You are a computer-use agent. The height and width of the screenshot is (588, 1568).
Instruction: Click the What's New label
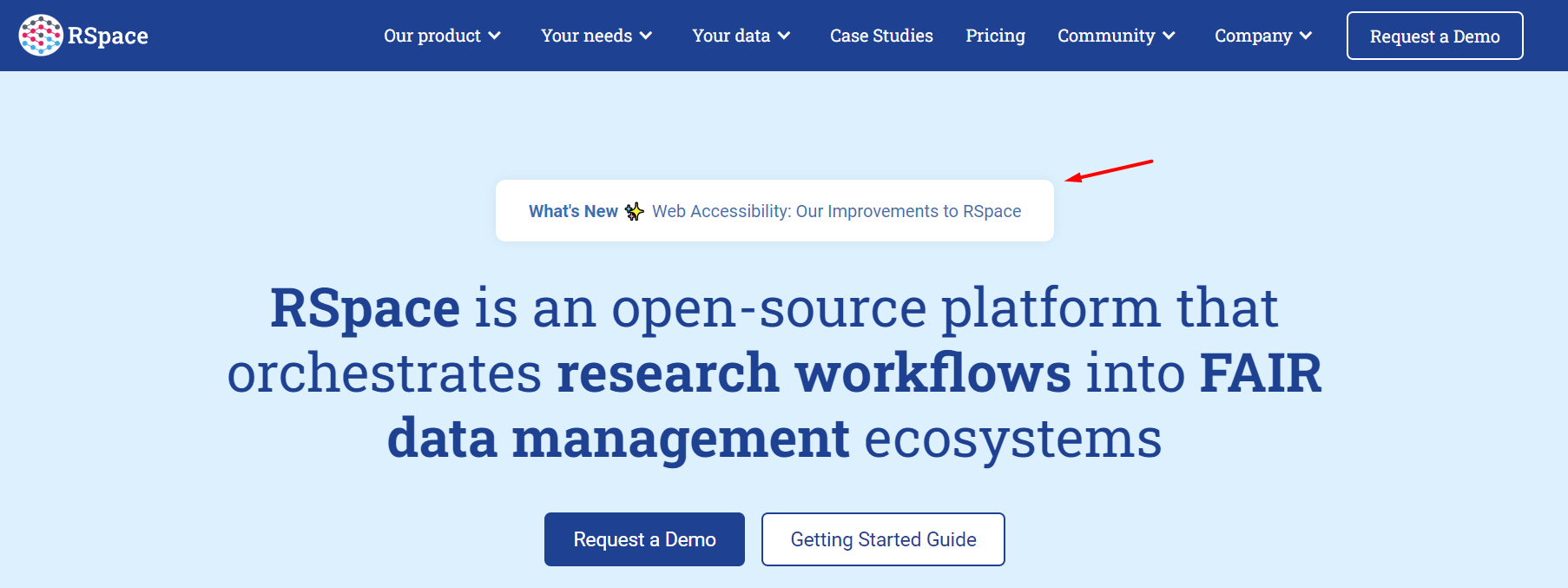[573, 211]
